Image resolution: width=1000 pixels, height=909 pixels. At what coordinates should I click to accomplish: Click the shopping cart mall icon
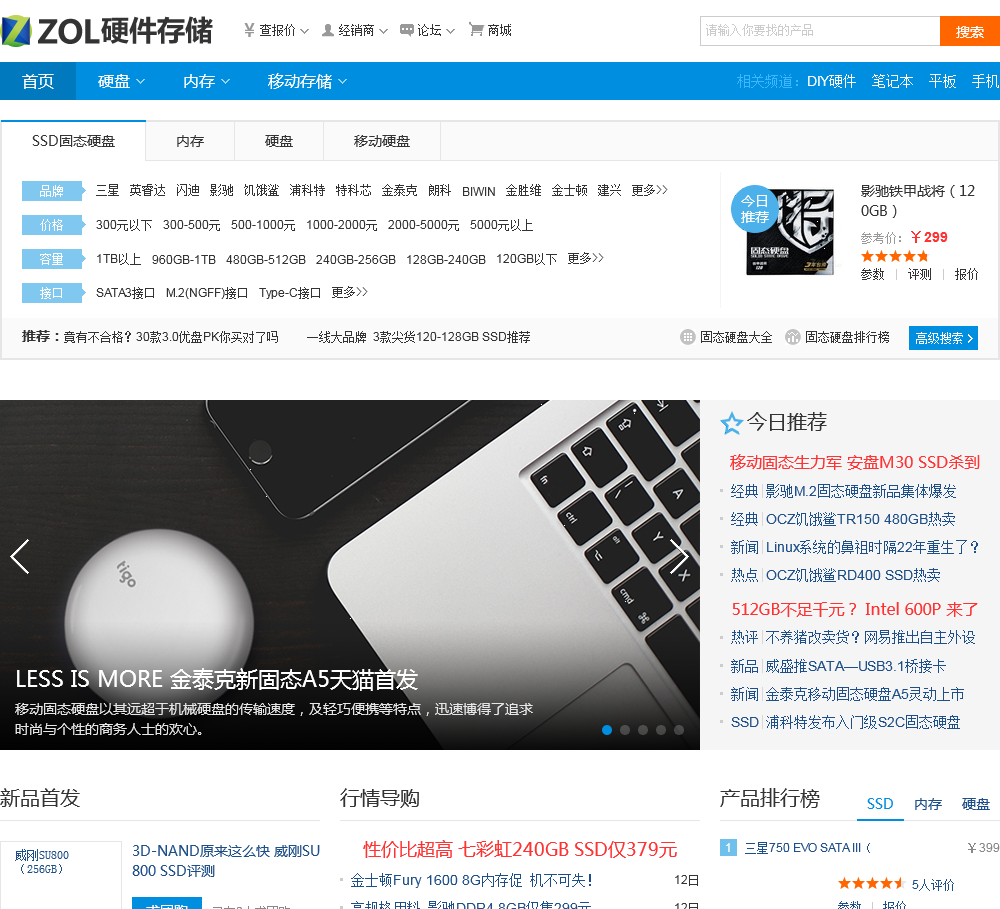pos(476,30)
